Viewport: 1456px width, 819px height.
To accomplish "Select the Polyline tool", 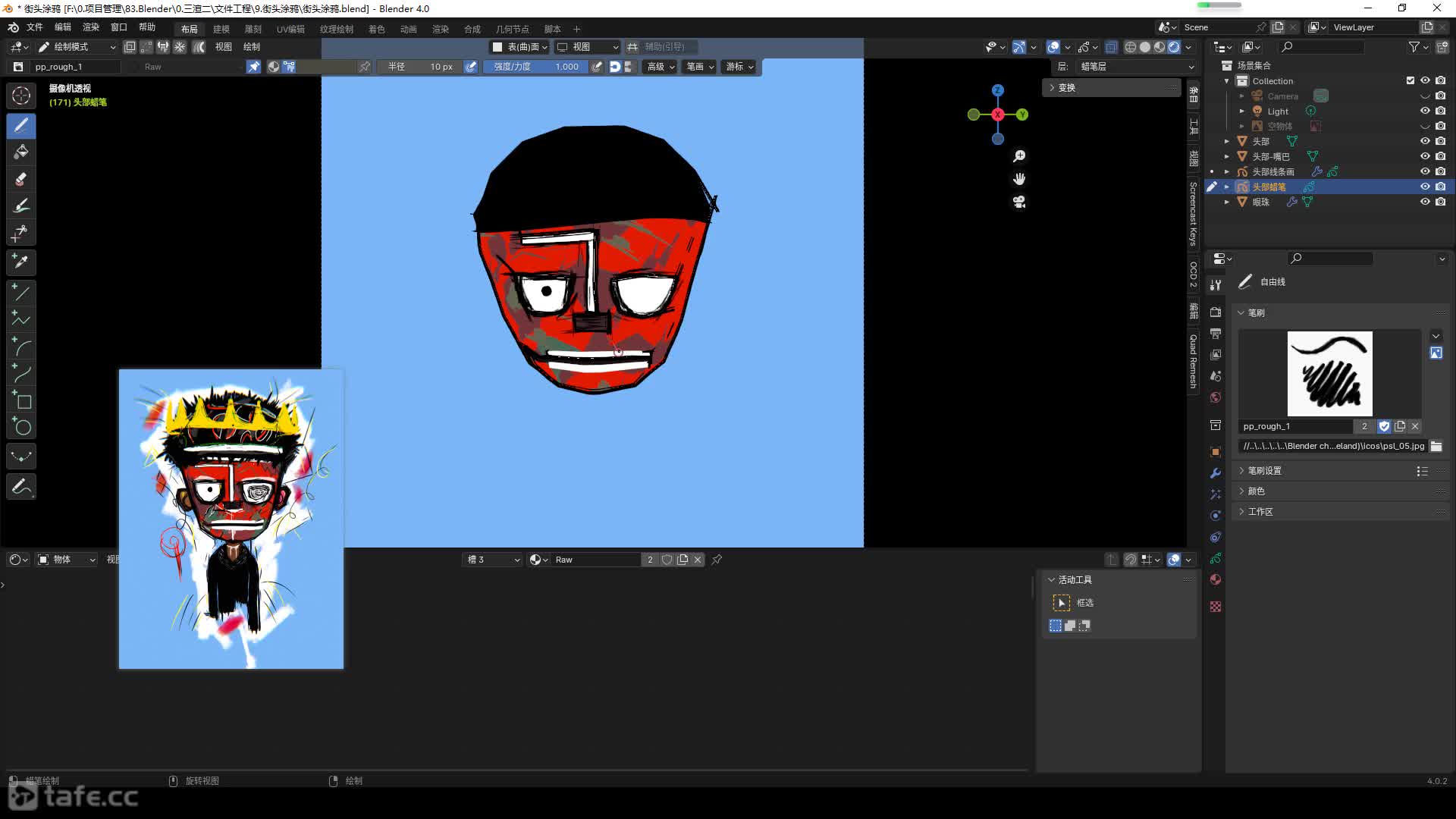I will pos(21,319).
